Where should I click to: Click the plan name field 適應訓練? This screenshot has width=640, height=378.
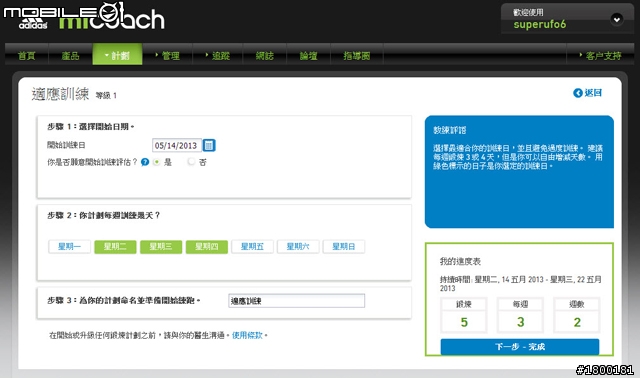[x=296, y=301]
